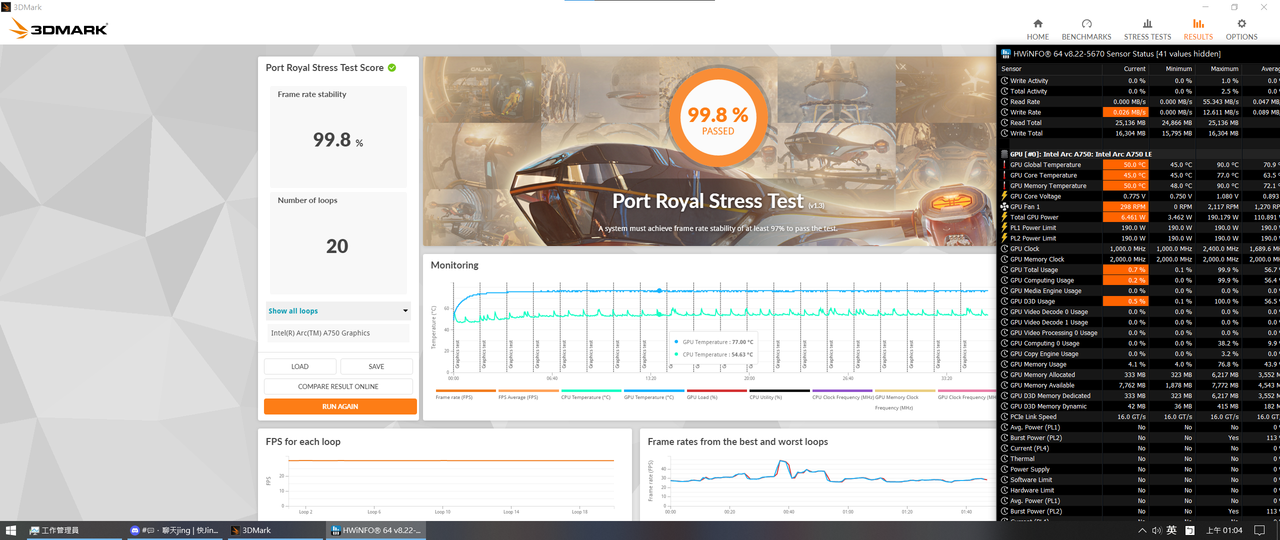
Task: Toggle Frame rate (FPS) legend swatch
Action: [x=466, y=391]
